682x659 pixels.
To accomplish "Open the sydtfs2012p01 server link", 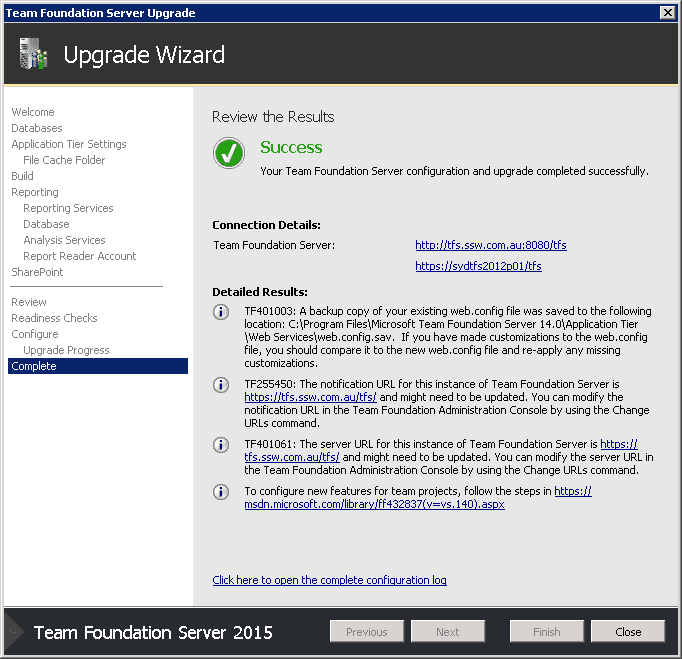I will 478,266.
